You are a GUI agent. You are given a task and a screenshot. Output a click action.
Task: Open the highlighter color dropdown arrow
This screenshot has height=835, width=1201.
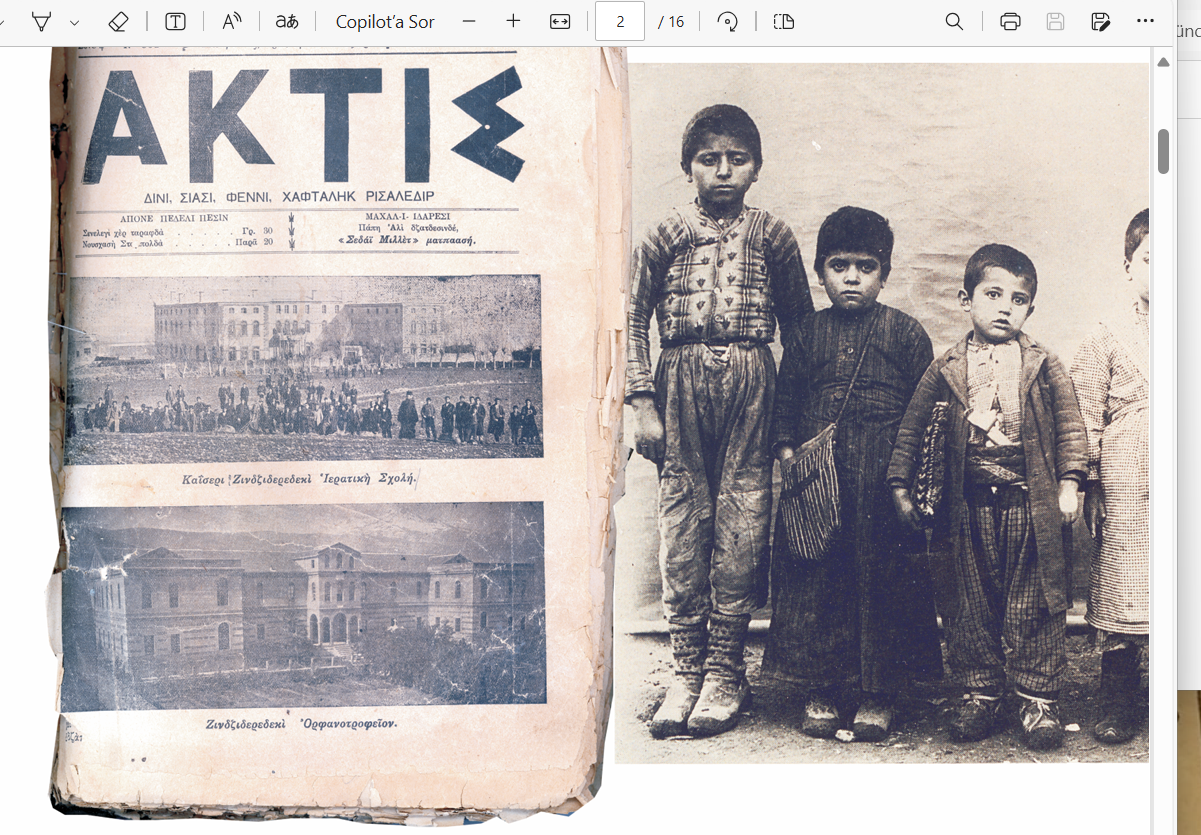[75, 22]
